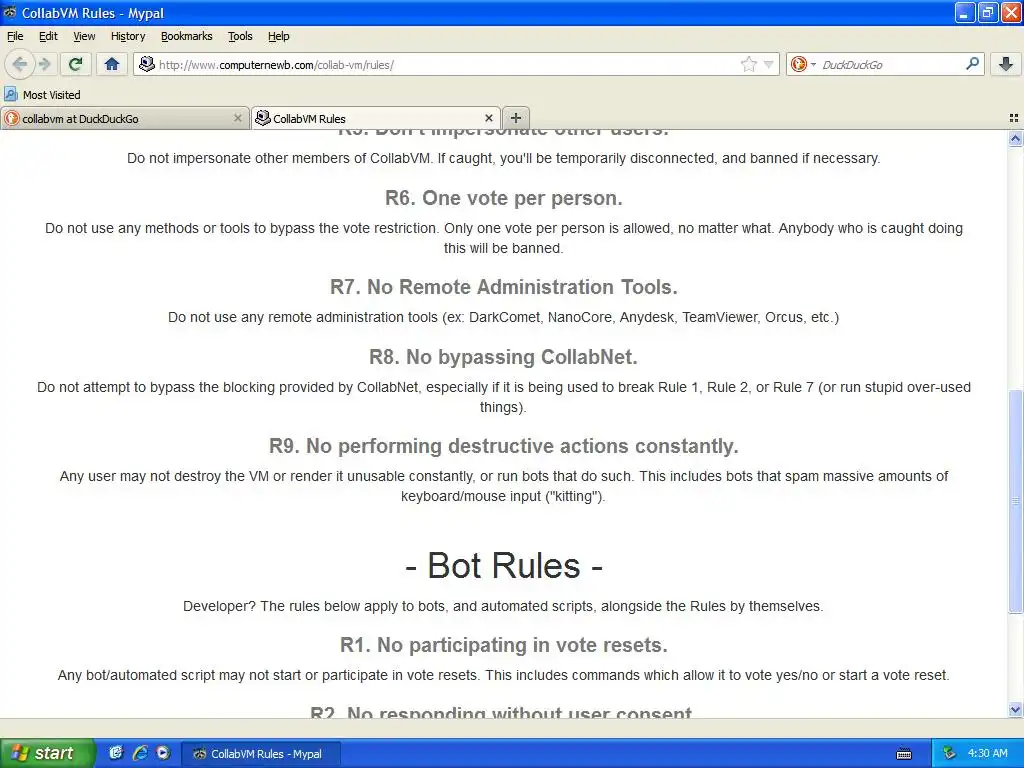Launch Internet Explorer from quick launch
The height and width of the screenshot is (768, 1024).
140,753
